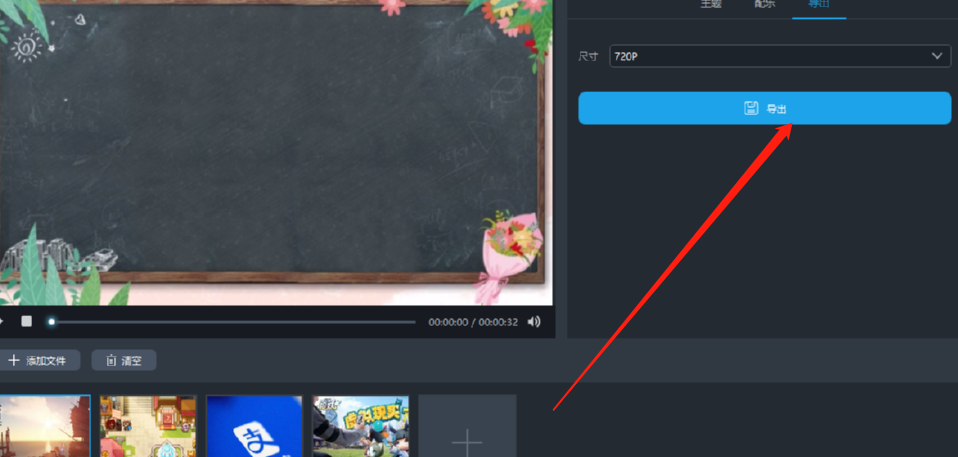This screenshot has height=457, width=958.
Task: Select the pixel town map thumbnail
Action: [x=148, y=426]
